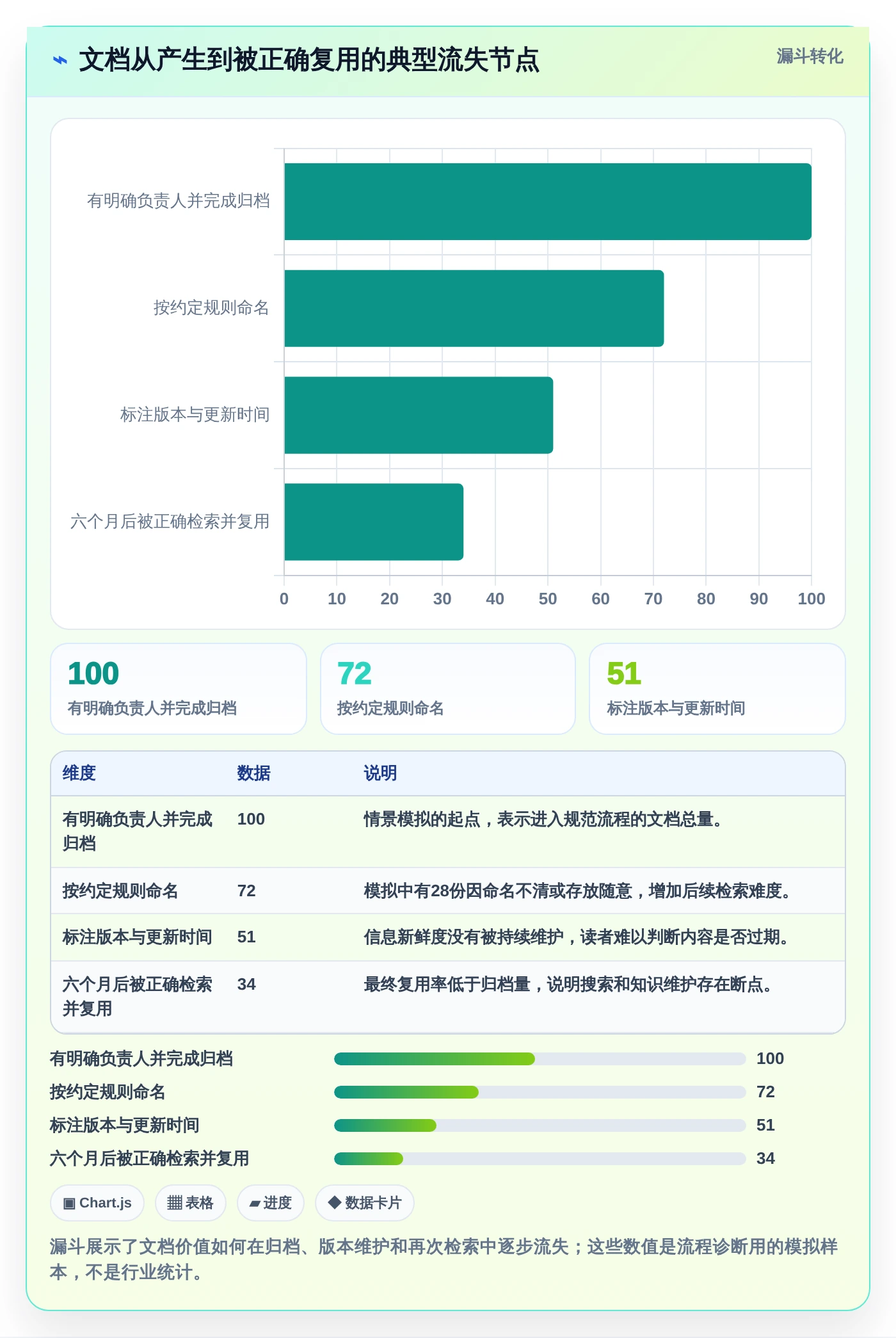The width and height of the screenshot is (896, 1338).
Task: Click progress label 按约定规则命名
Action: click(108, 1092)
